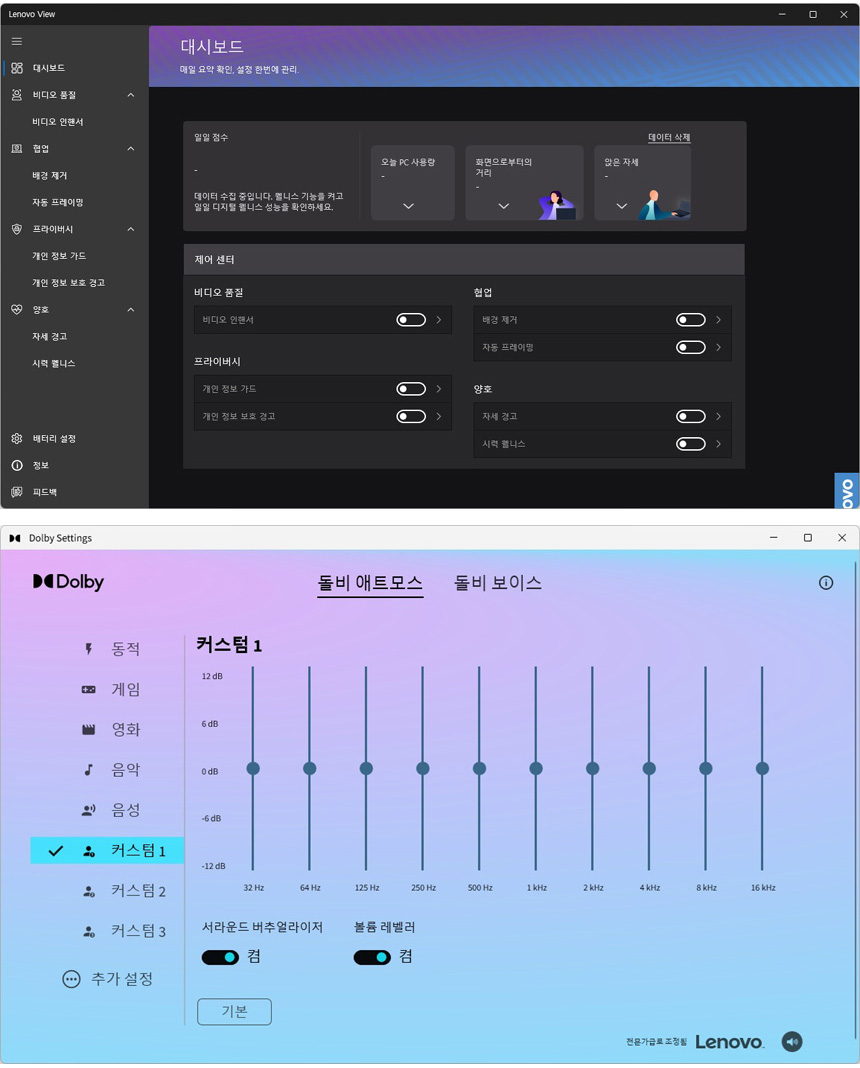Image resolution: width=860 pixels, height=1068 pixels.
Task: Select the 음악 (Music) note profile
Action: tap(89, 770)
